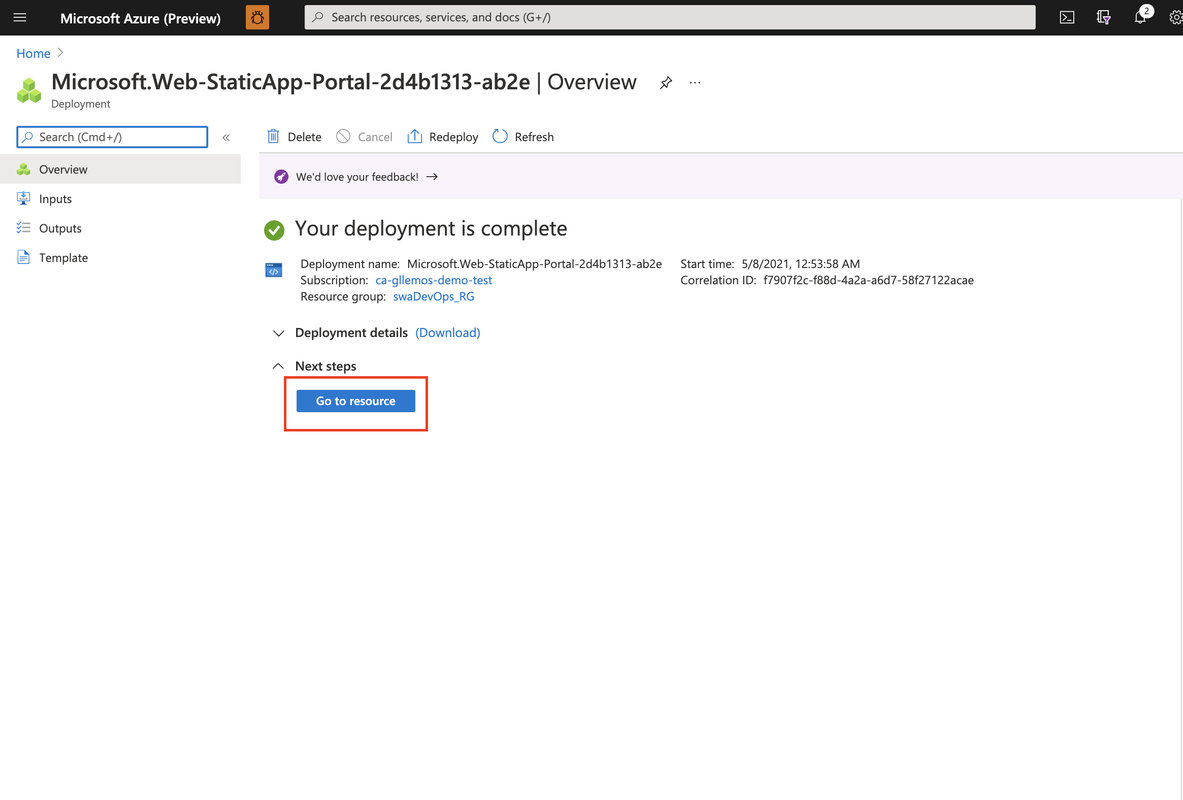Viewport: 1183px width, 800px height.
Task: Click the static web app resource icon
Action: click(x=274, y=269)
